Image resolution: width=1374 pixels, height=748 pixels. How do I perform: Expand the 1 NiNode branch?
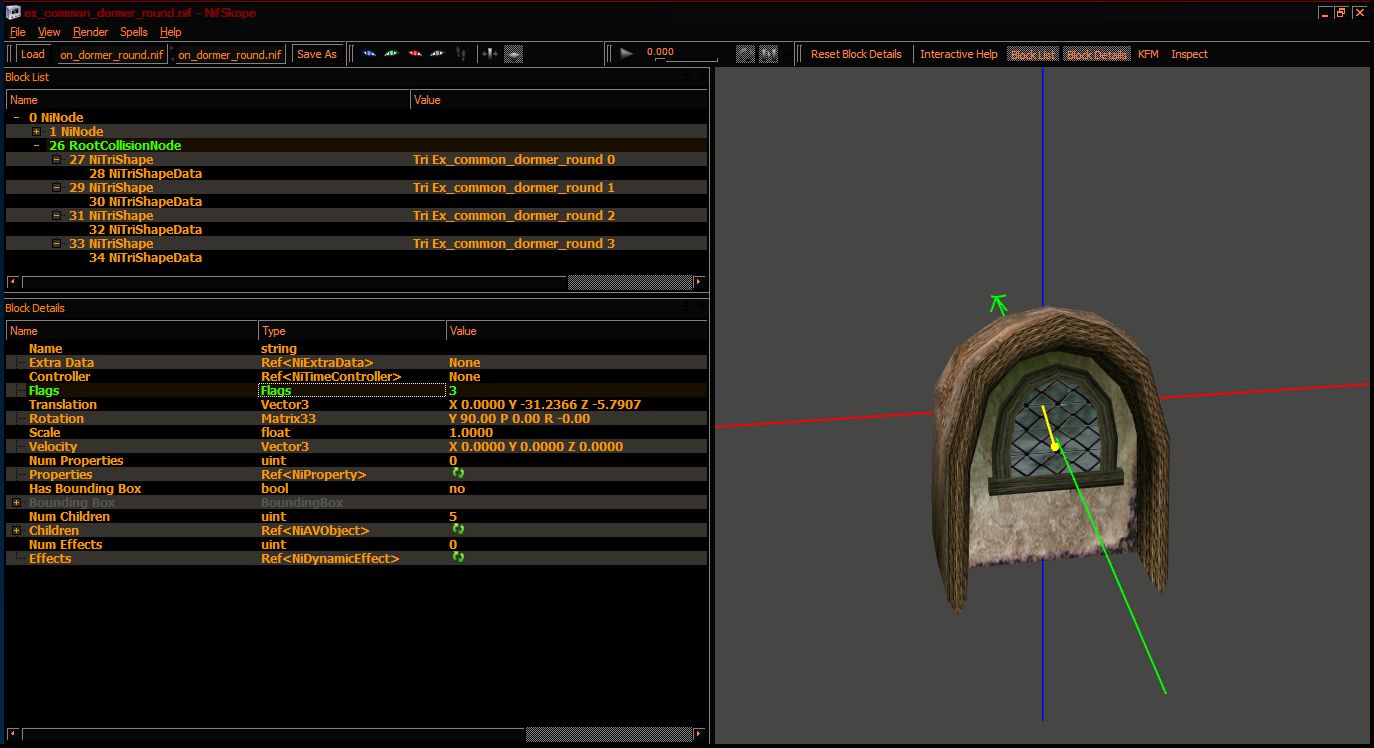tap(37, 132)
